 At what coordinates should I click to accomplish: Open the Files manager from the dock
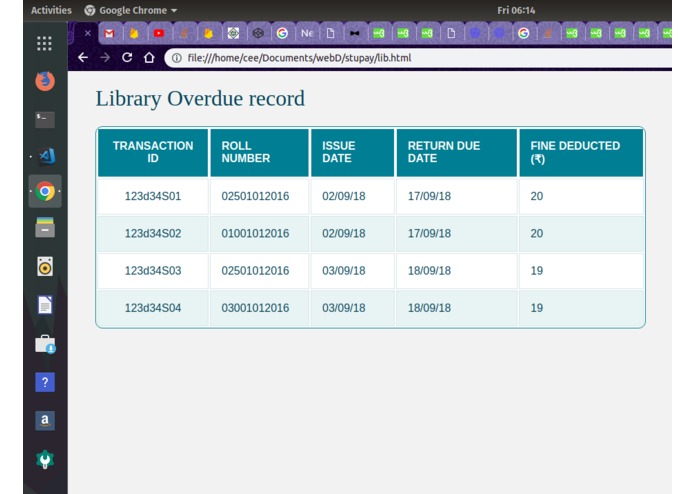tap(45, 228)
